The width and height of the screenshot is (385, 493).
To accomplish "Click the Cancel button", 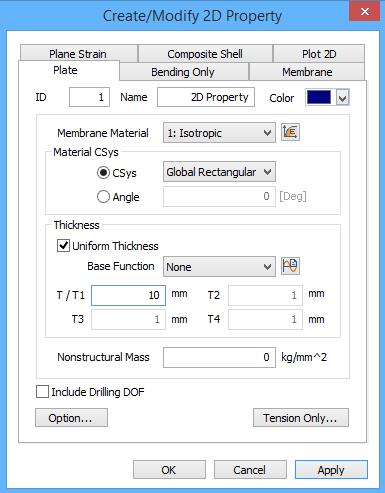I will coord(250,470).
